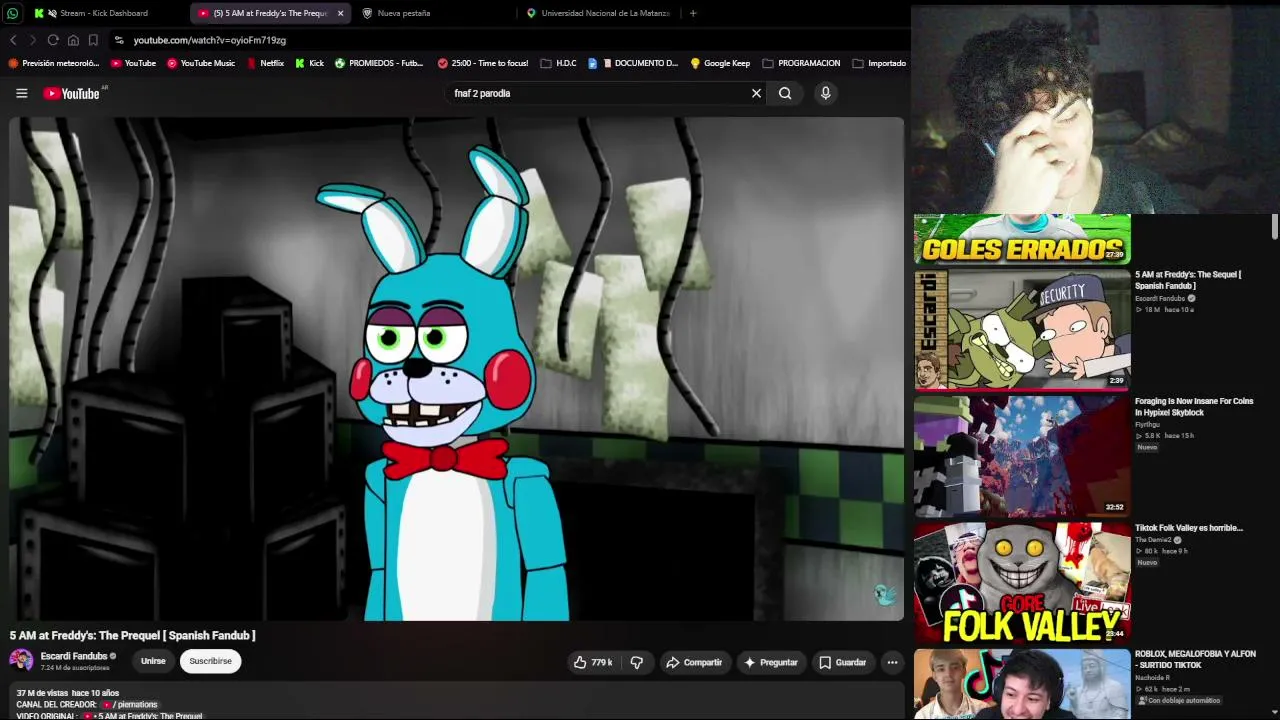1280x720 pixels.
Task: Switch to Universidad Nacional de La Matanza tab
Action: click(605, 13)
